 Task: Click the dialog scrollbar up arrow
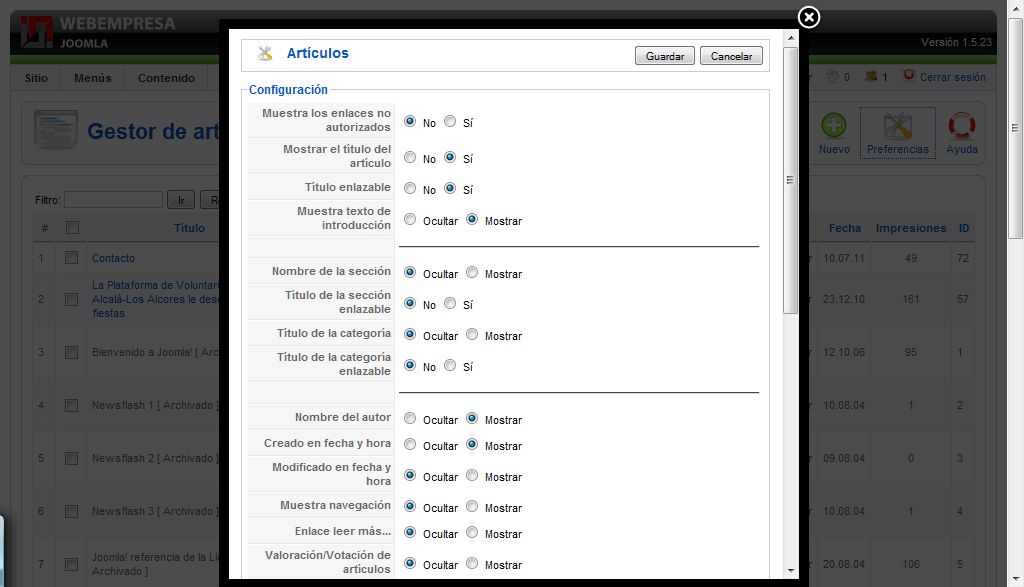[791, 38]
